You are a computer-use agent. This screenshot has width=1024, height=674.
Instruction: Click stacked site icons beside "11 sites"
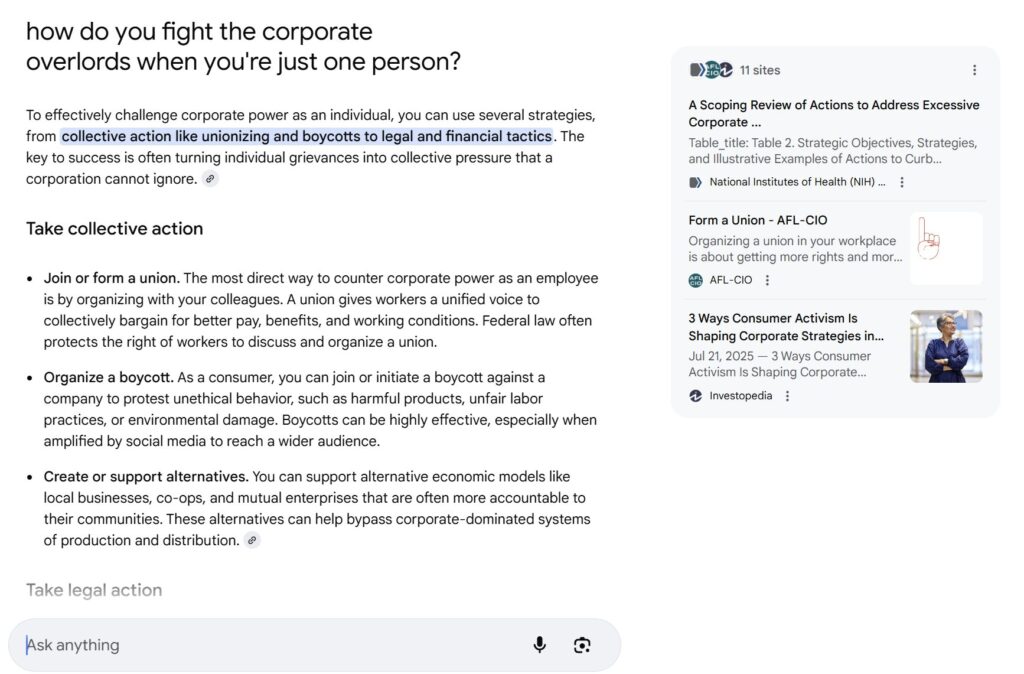click(711, 70)
